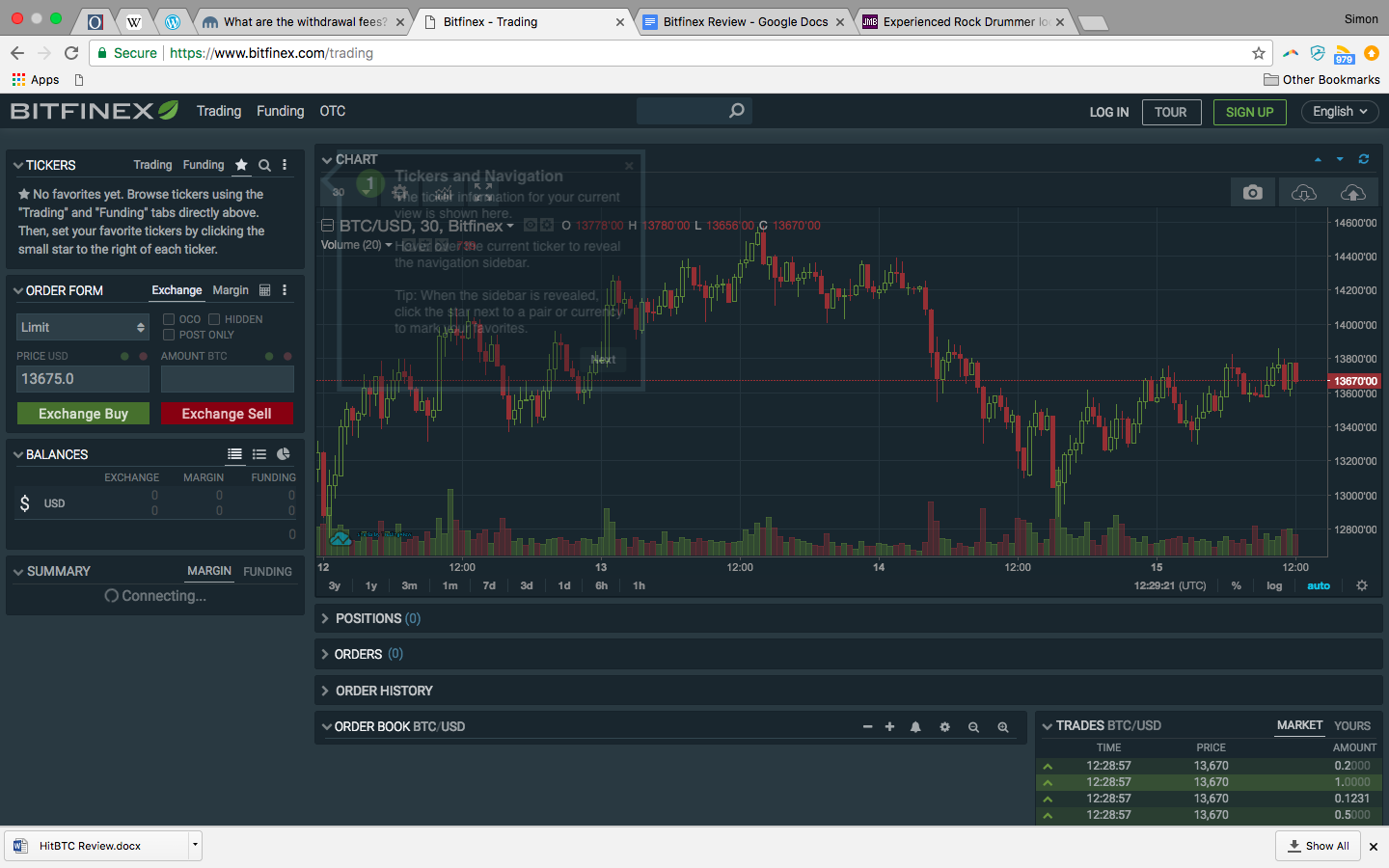Collapse the TICKERS panel
This screenshot has height=868, width=1389.
18,166
